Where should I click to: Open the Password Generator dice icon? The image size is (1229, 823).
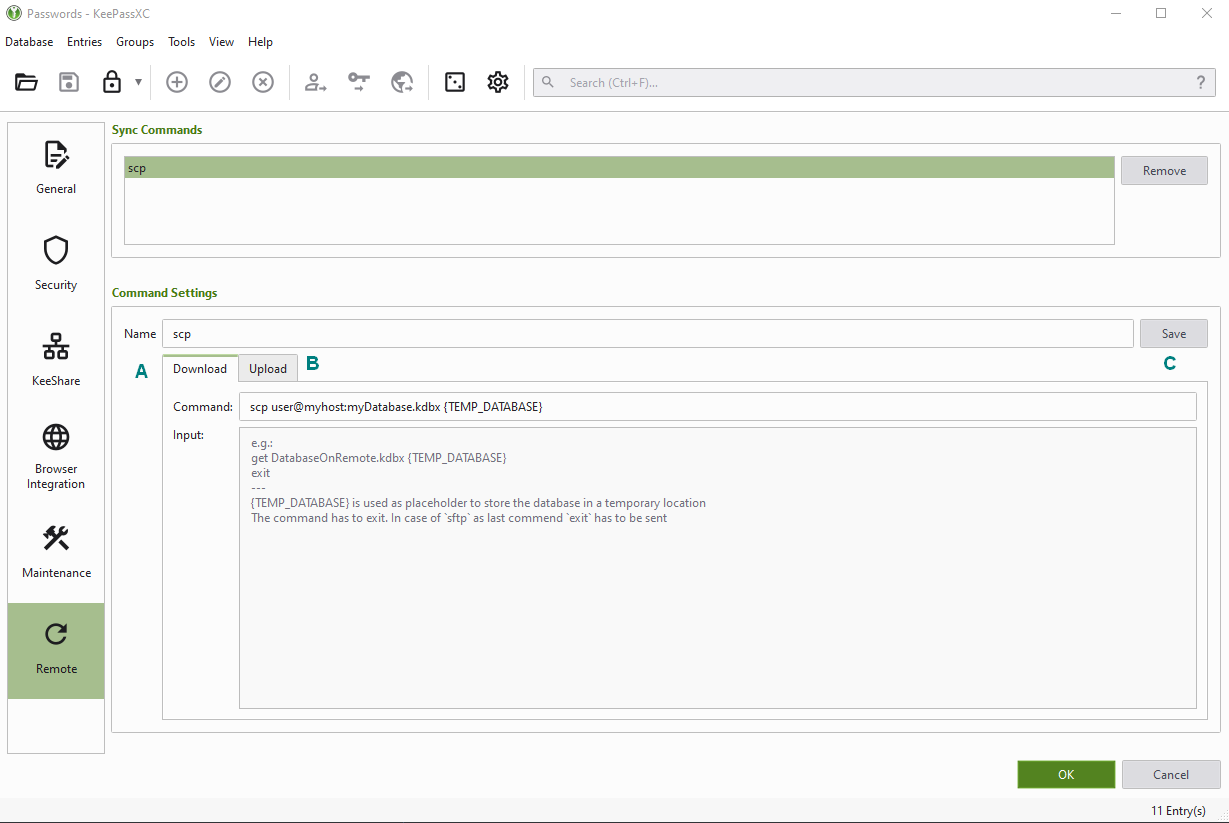[455, 83]
